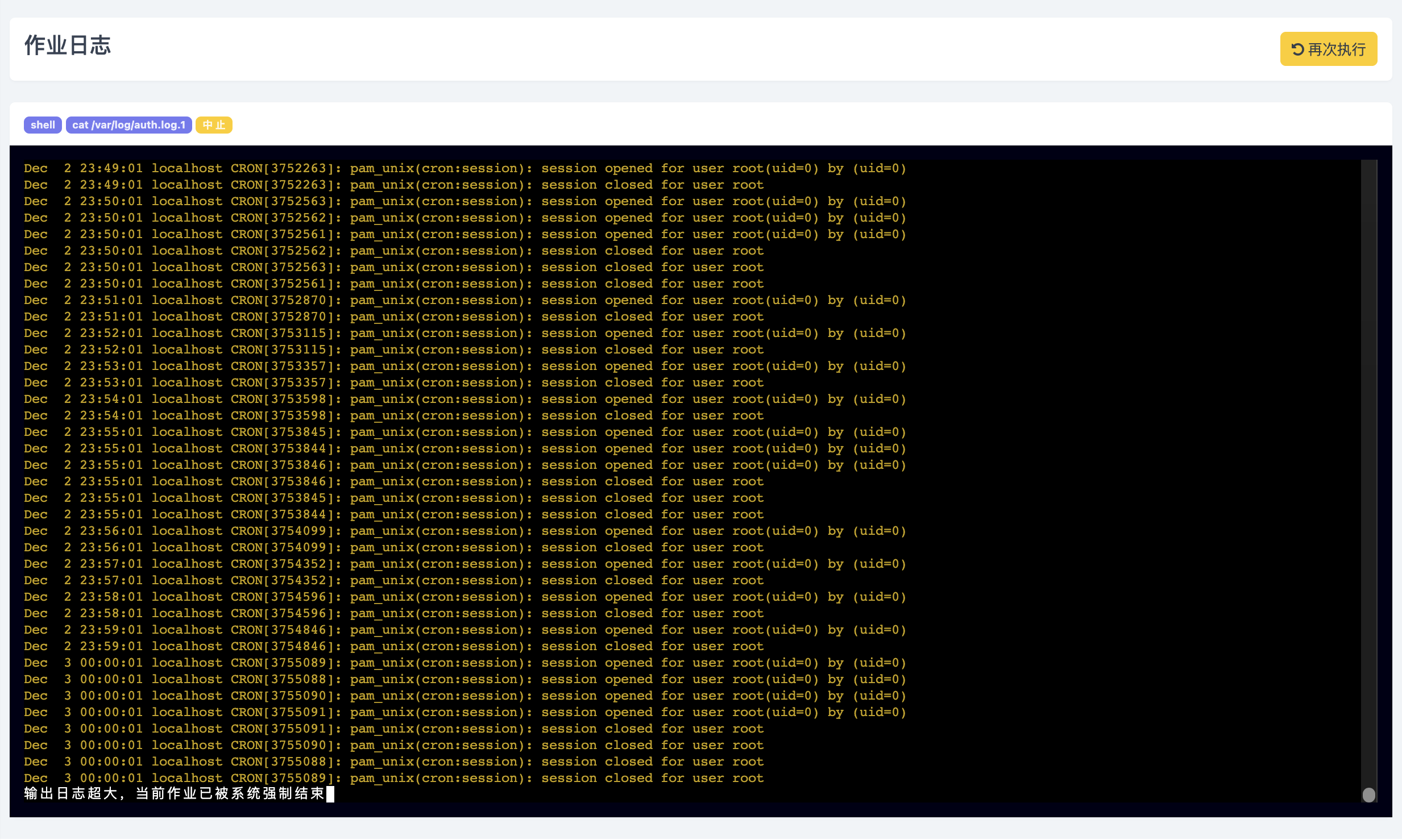Click the blinking terminal cursor block
The width and height of the screenshot is (1402, 840).
click(330, 794)
